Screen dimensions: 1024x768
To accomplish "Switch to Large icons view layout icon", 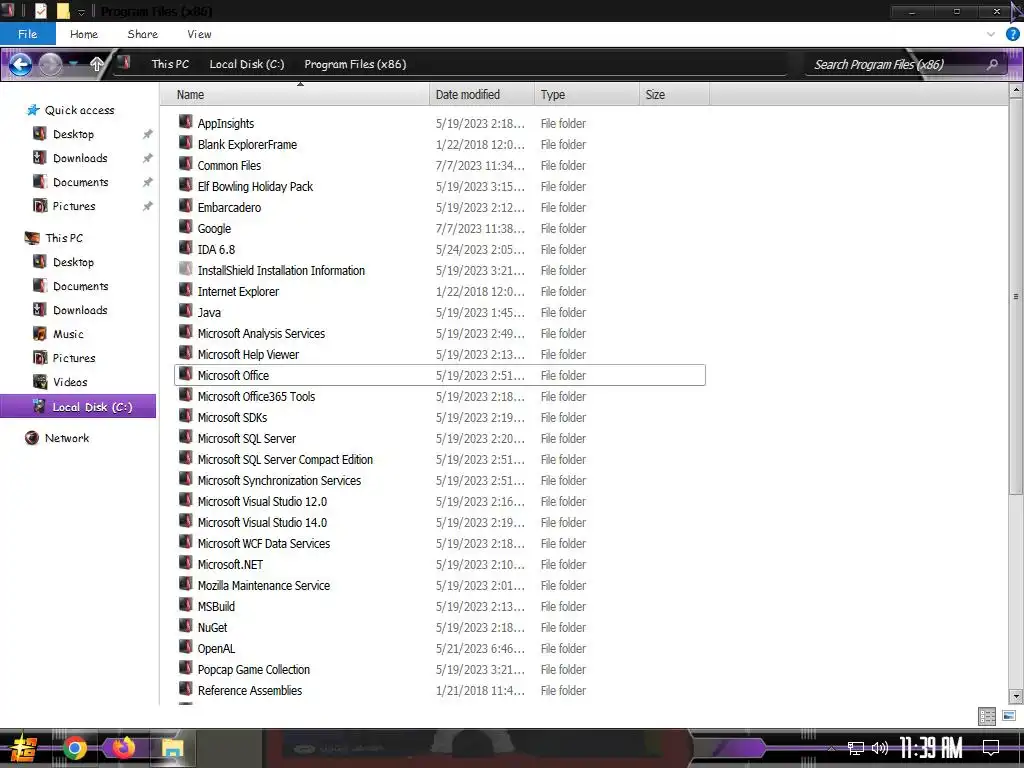I will pyautogui.click(x=1008, y=716).
